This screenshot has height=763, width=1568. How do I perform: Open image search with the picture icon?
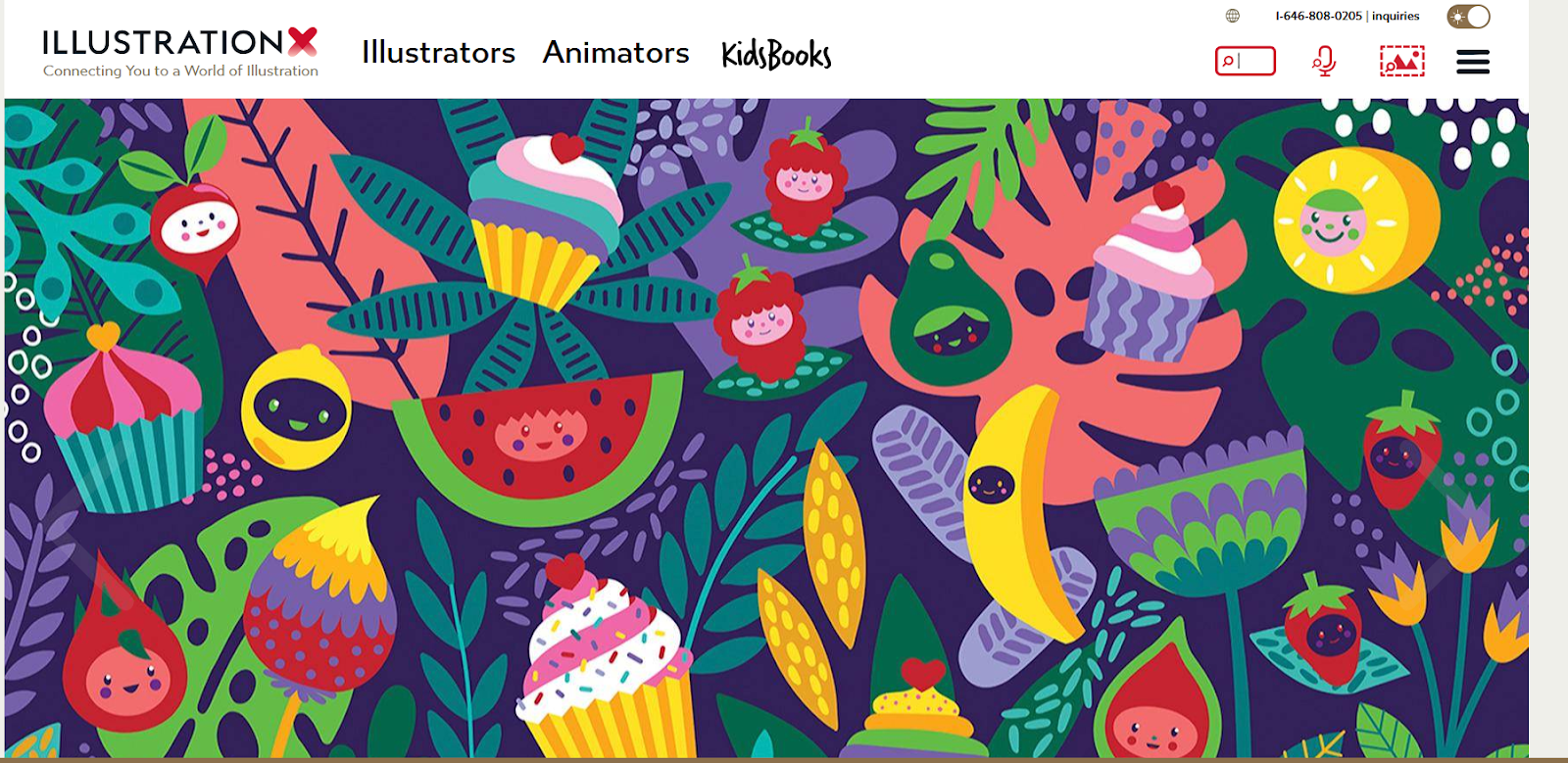click(x=1401, y=61)
